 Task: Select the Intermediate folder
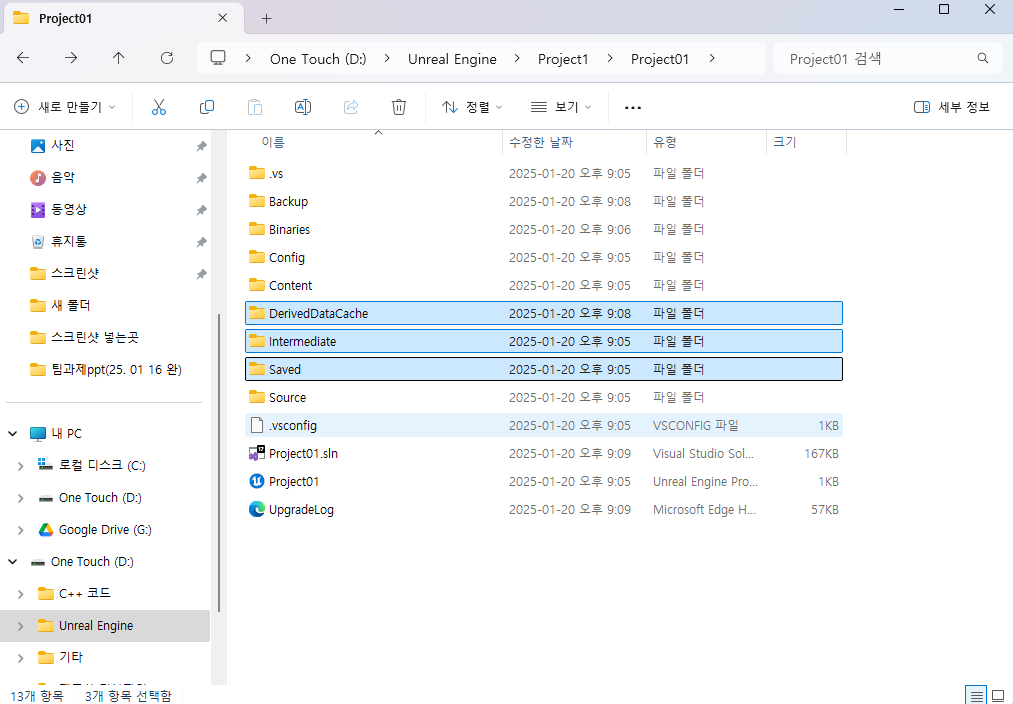click(544, 342)
